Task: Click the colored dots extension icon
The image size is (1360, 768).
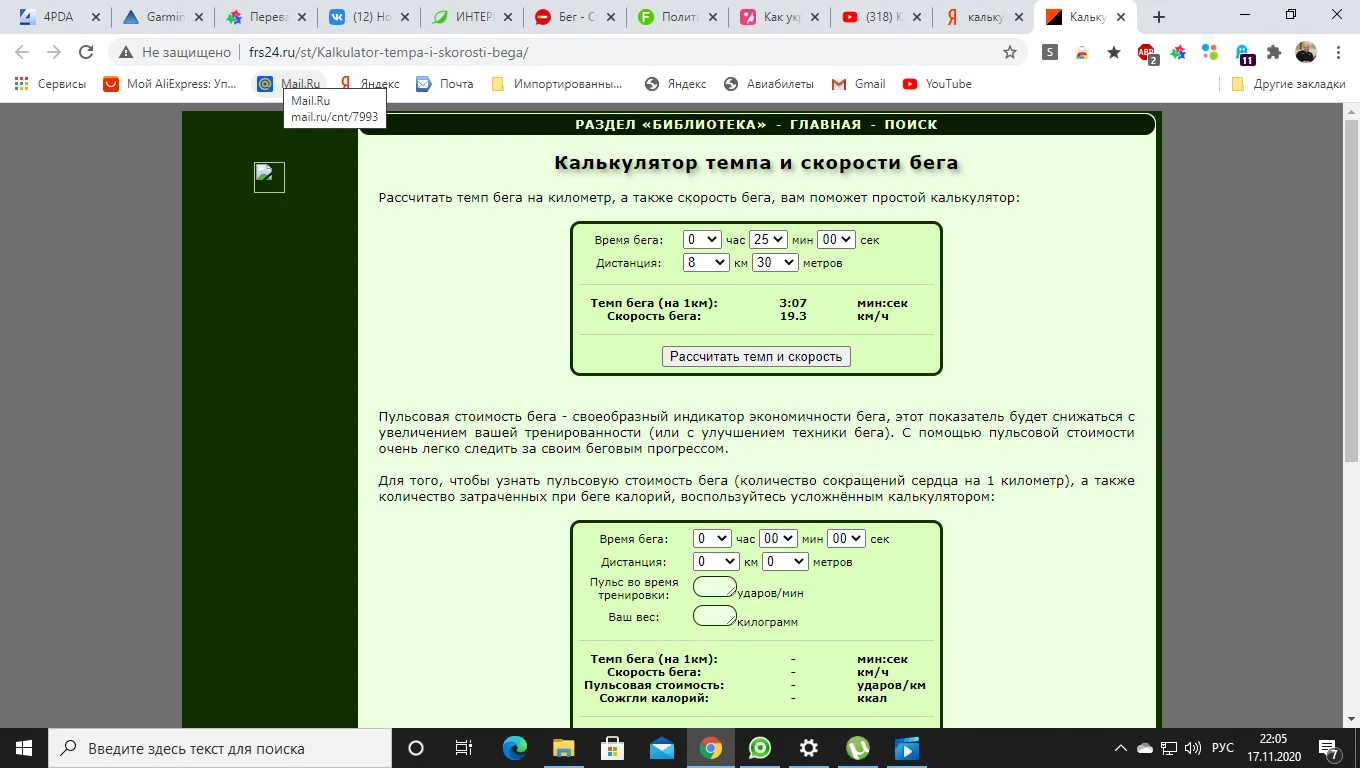Action: [x=1210, y=53]
